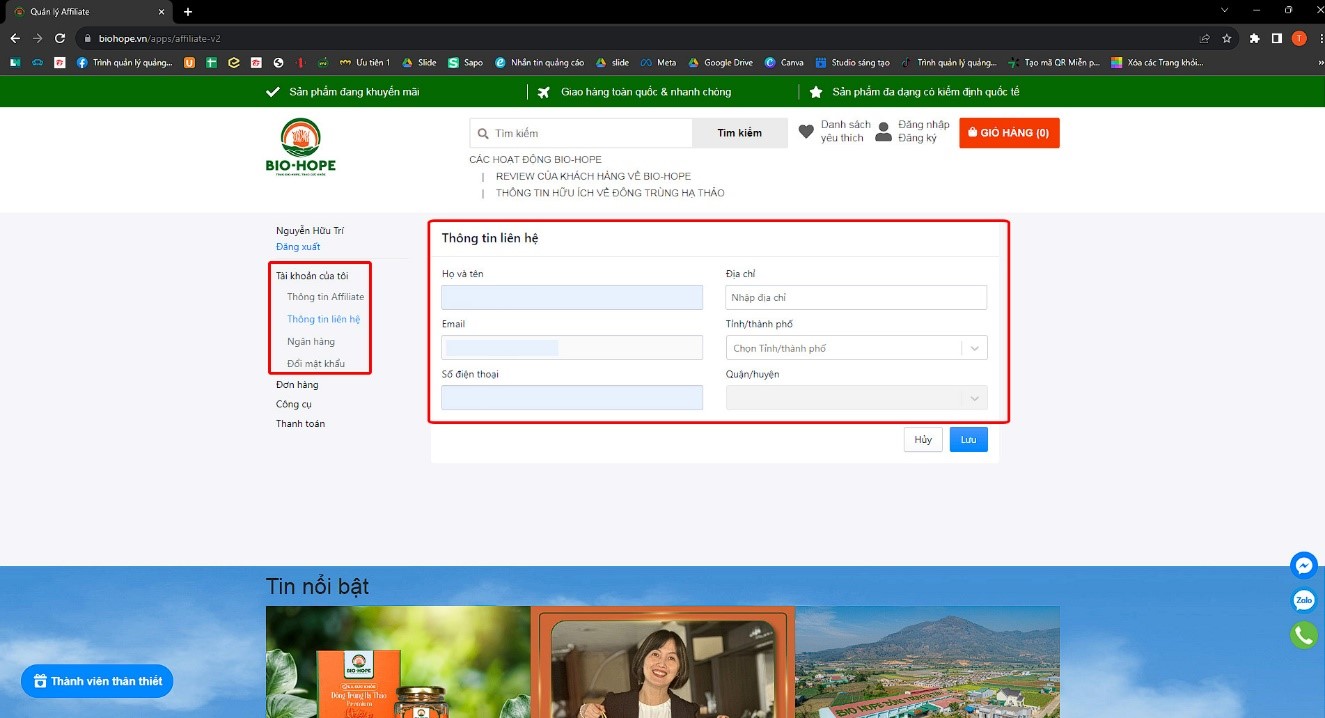Open the disabled Quận/huyện dropdown

pyautogui.click(x=856, y=398)
